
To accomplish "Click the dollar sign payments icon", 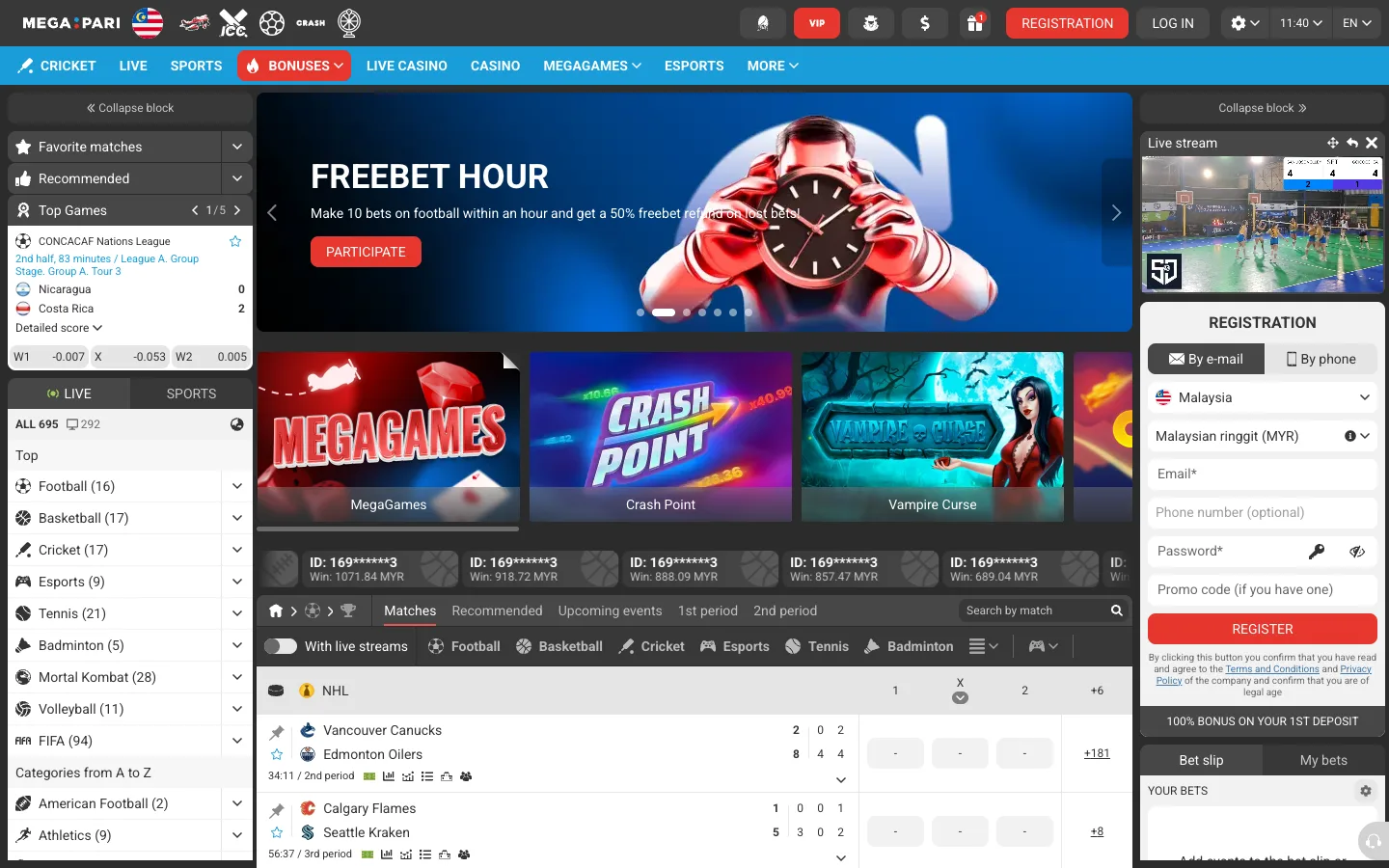I will [x=925, y=23].
